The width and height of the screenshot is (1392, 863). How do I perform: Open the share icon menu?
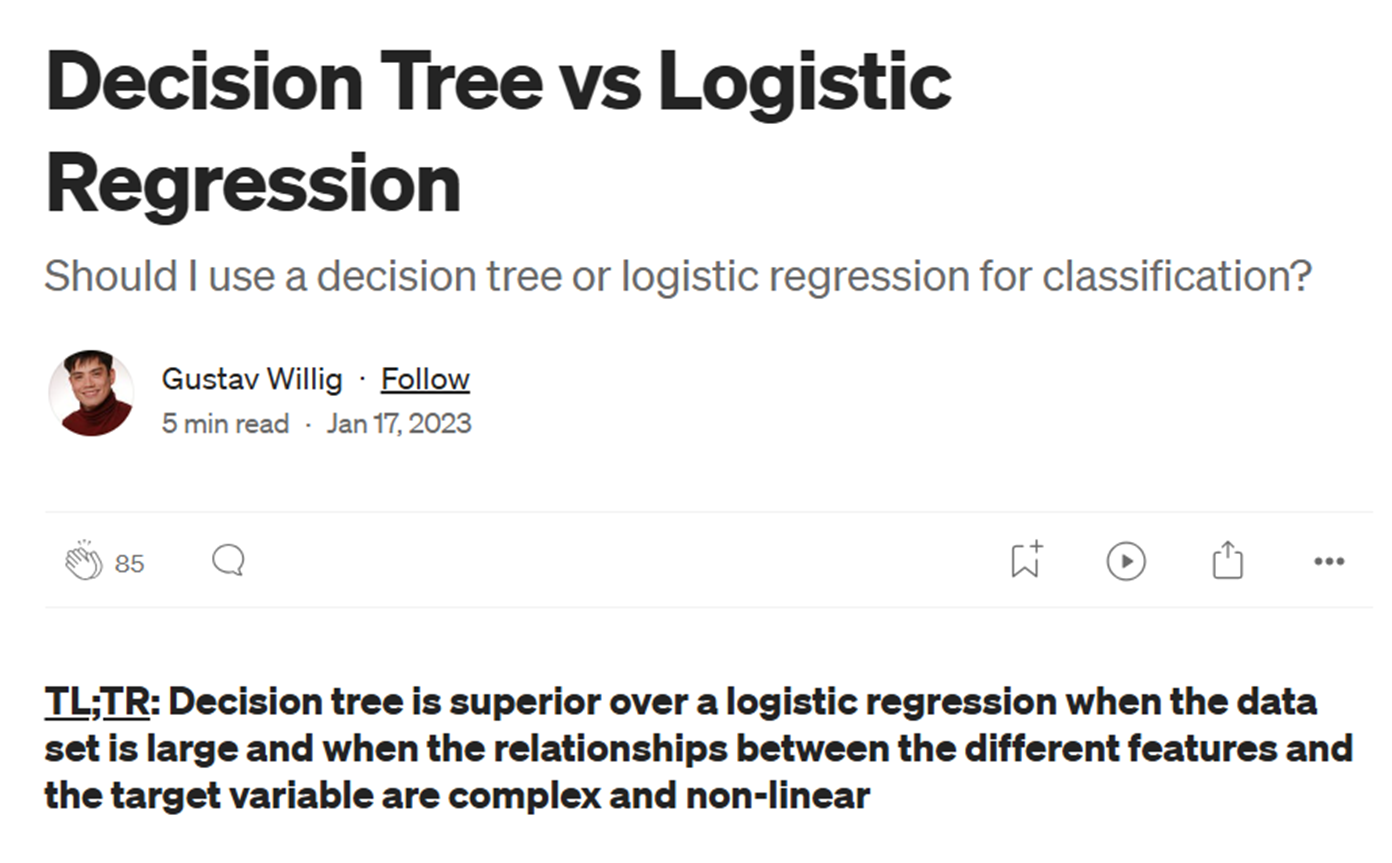point(1227,561)
